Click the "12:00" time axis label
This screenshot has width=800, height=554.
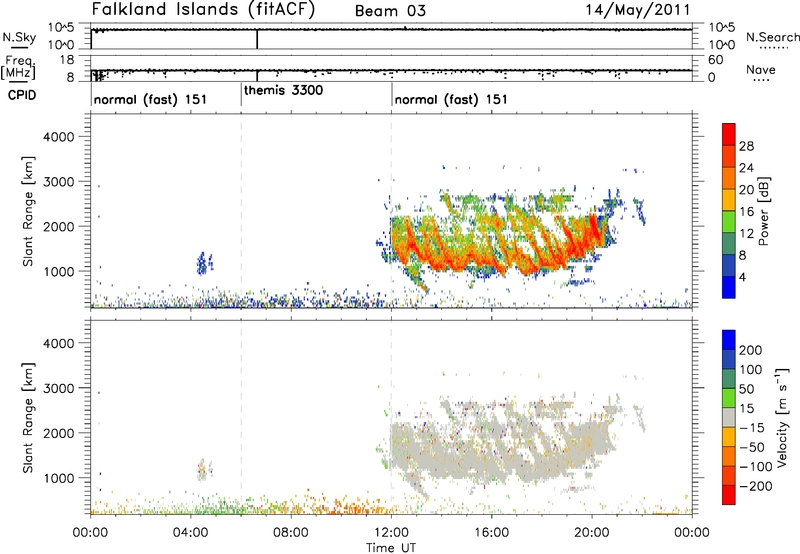tap(391, 533)
